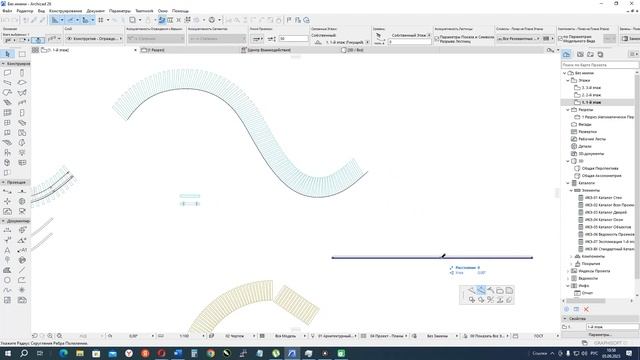Open the View Map in Navigator
This screenshot has height=360, width=640.
point(580,54)
